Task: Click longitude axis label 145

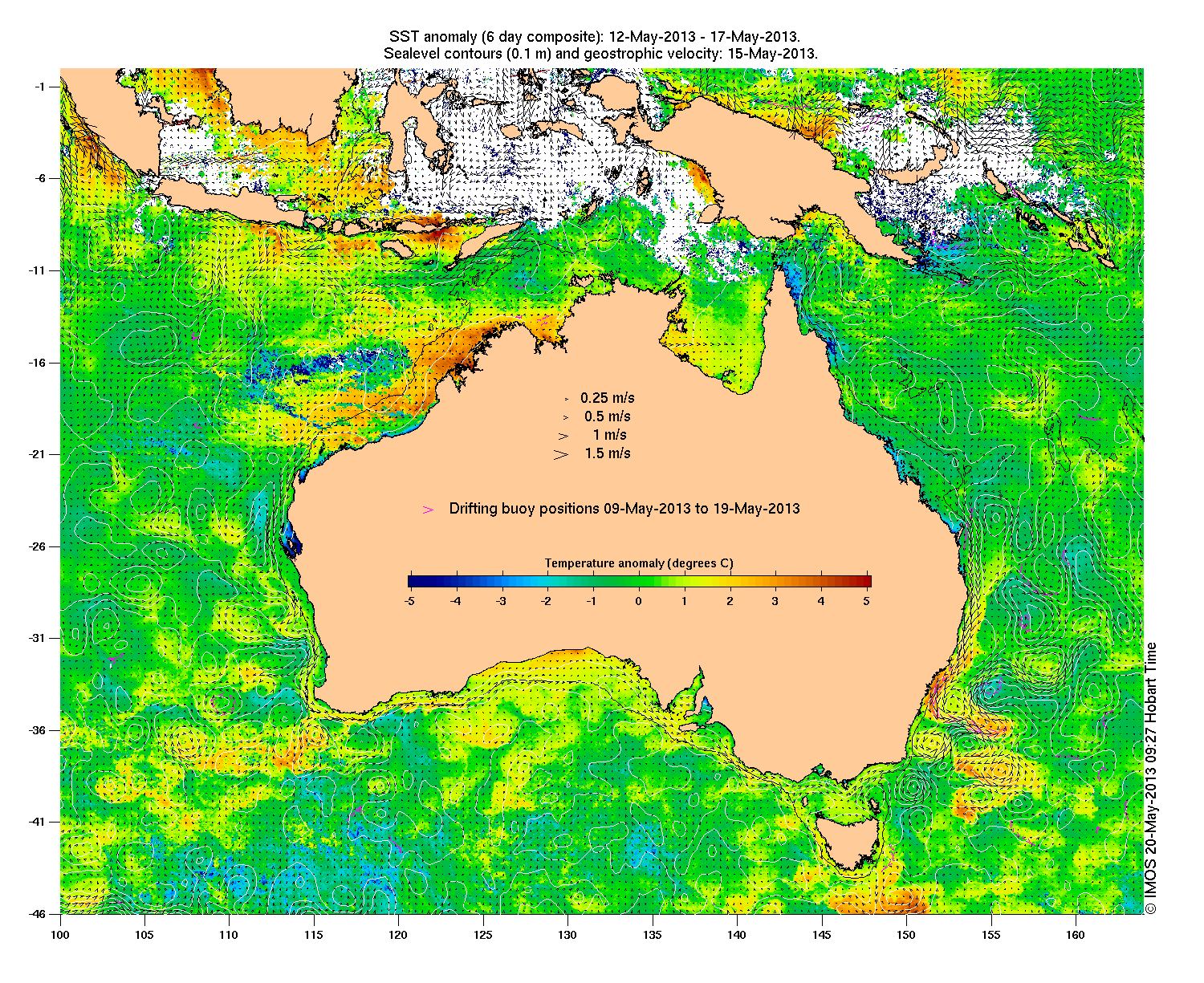Action: (822, 935)
